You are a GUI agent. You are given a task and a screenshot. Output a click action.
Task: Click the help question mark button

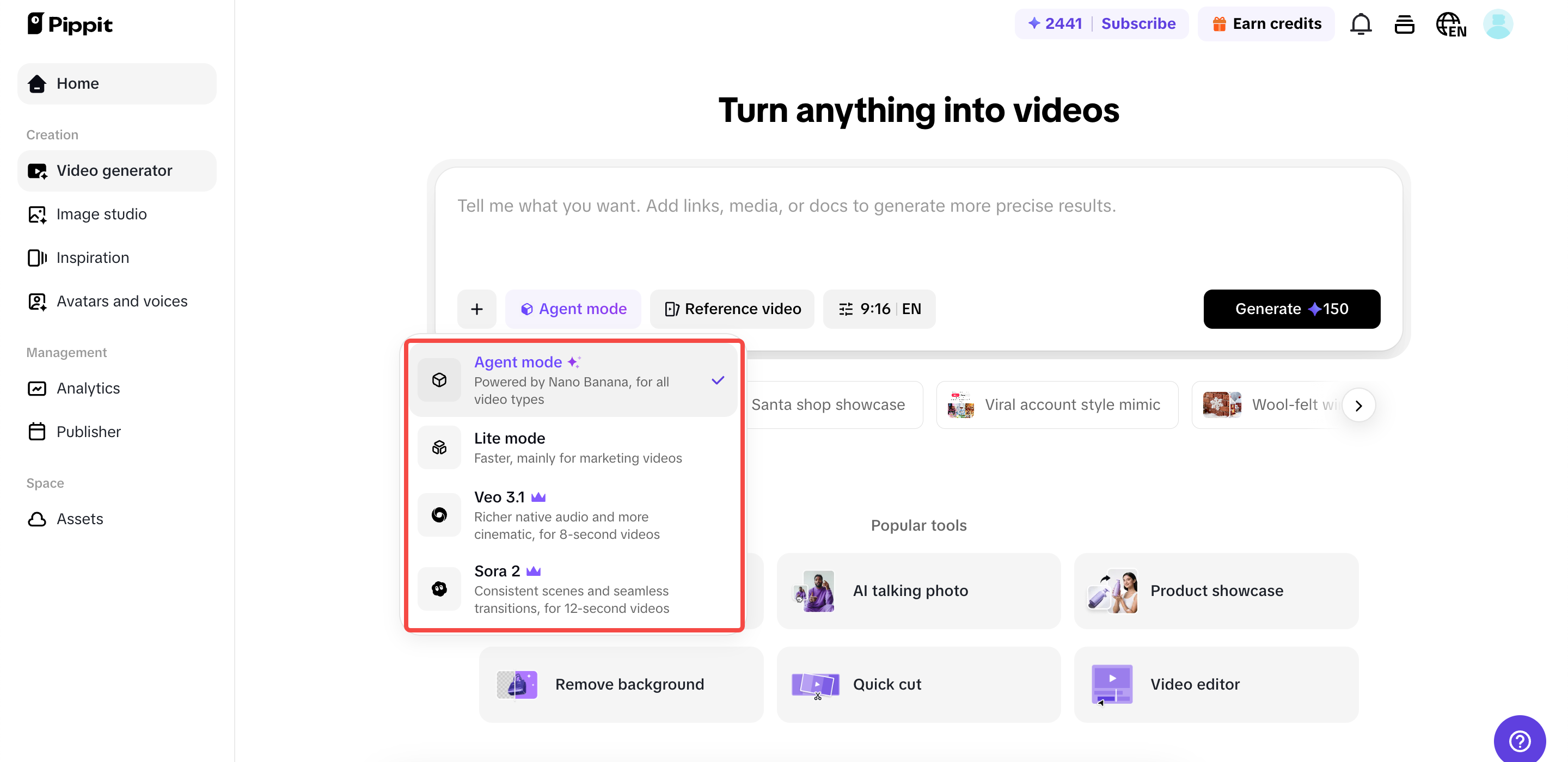coord(1520,740)
